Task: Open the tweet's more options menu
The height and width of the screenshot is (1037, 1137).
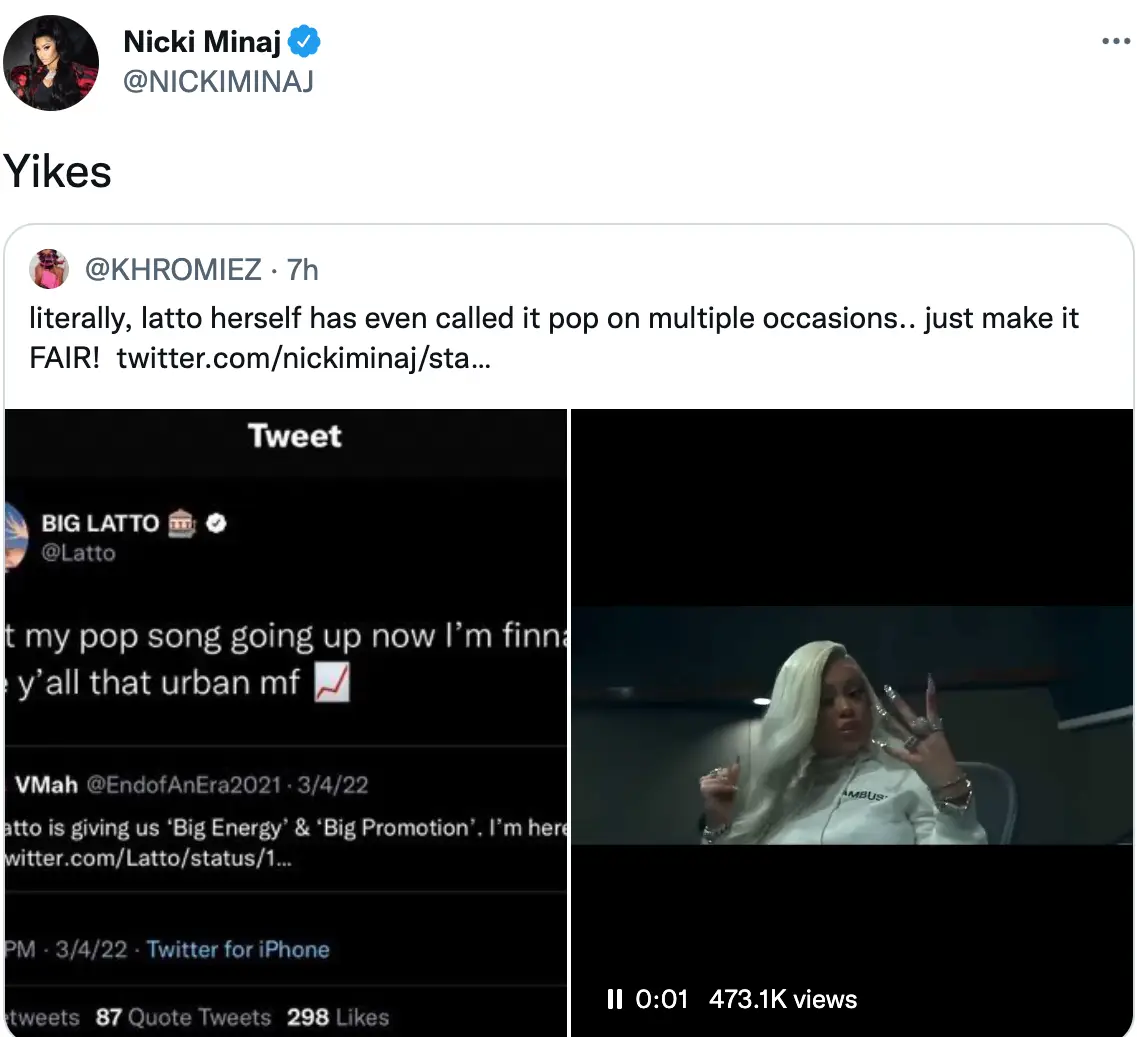Action: pos(1115,42)
